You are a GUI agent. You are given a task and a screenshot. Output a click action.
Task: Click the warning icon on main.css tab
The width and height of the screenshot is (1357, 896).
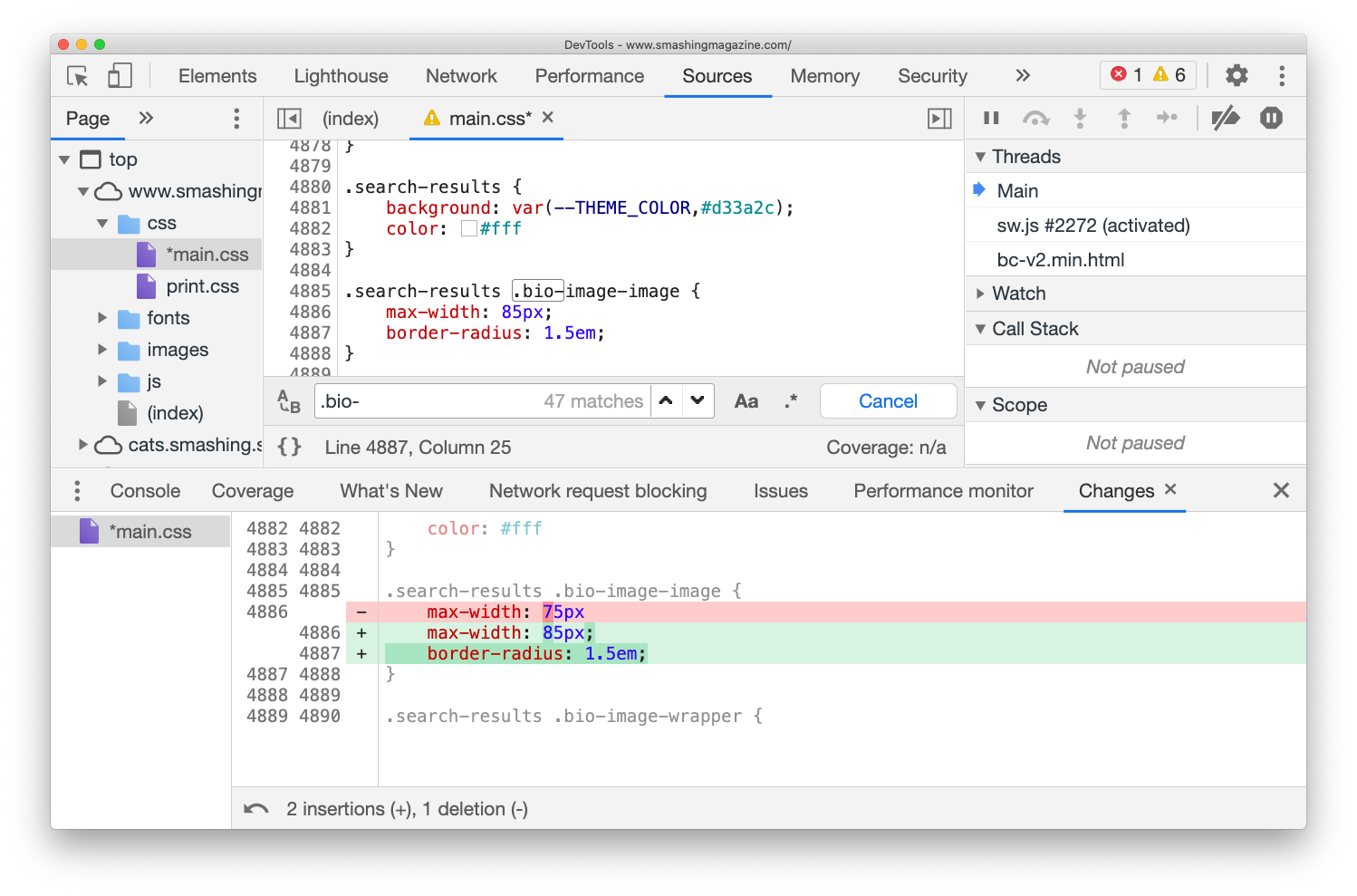click(x=432, y=118)
